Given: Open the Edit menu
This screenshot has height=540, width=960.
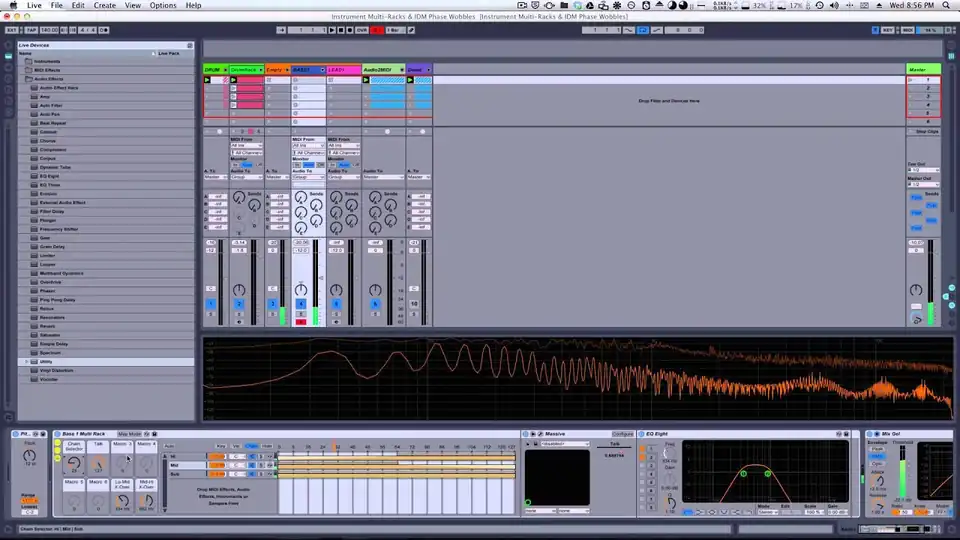Looking at the screenshot, I should (x=78, y=5).
